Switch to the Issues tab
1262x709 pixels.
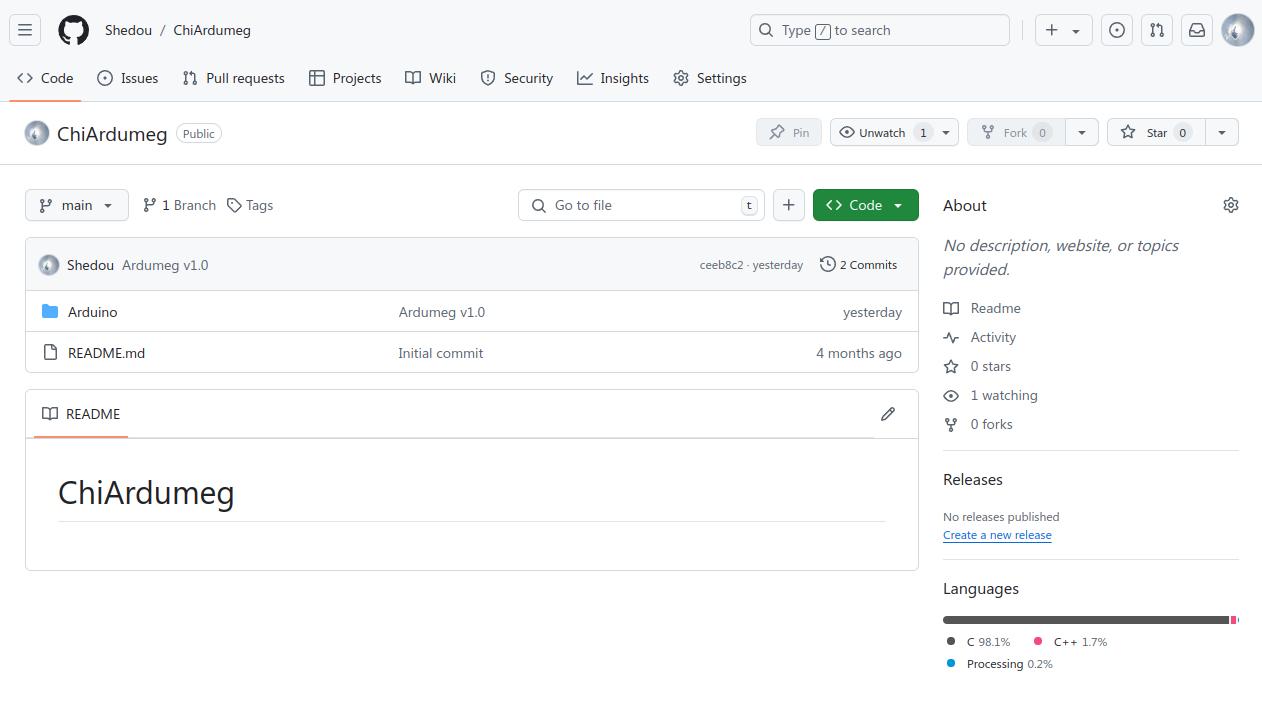pyautogui.click(x=128, y=78)
